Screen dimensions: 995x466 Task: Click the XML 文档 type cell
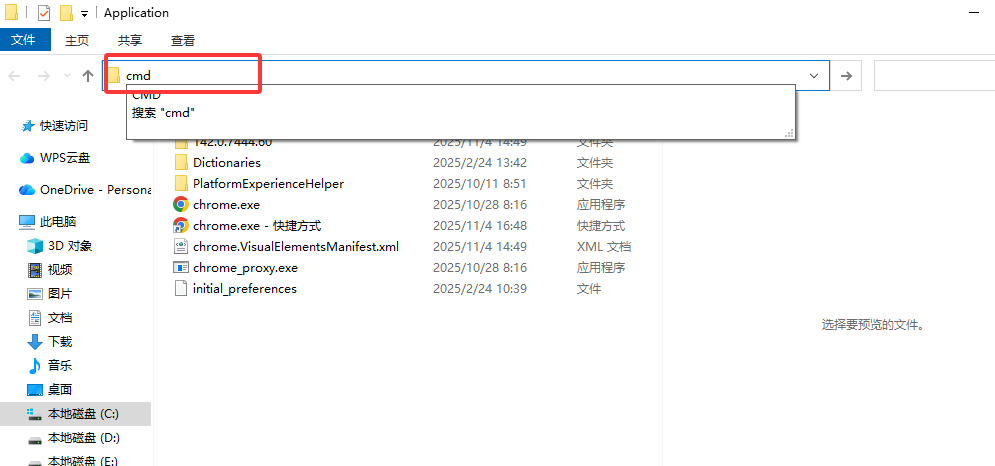point(603,246)
